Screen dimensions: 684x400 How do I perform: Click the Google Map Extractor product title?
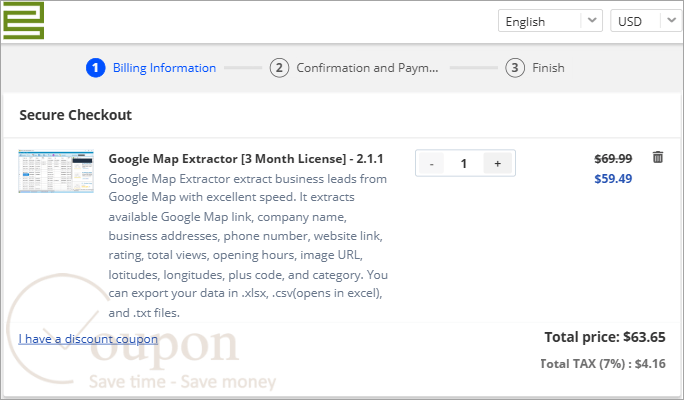246,159
